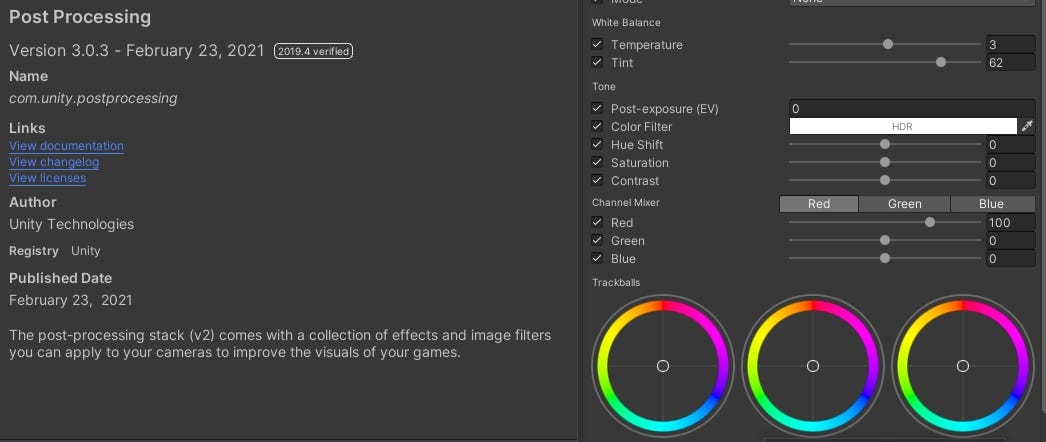Open the View changelog link
Screen dimensions: 1046x442
point(54,162)
